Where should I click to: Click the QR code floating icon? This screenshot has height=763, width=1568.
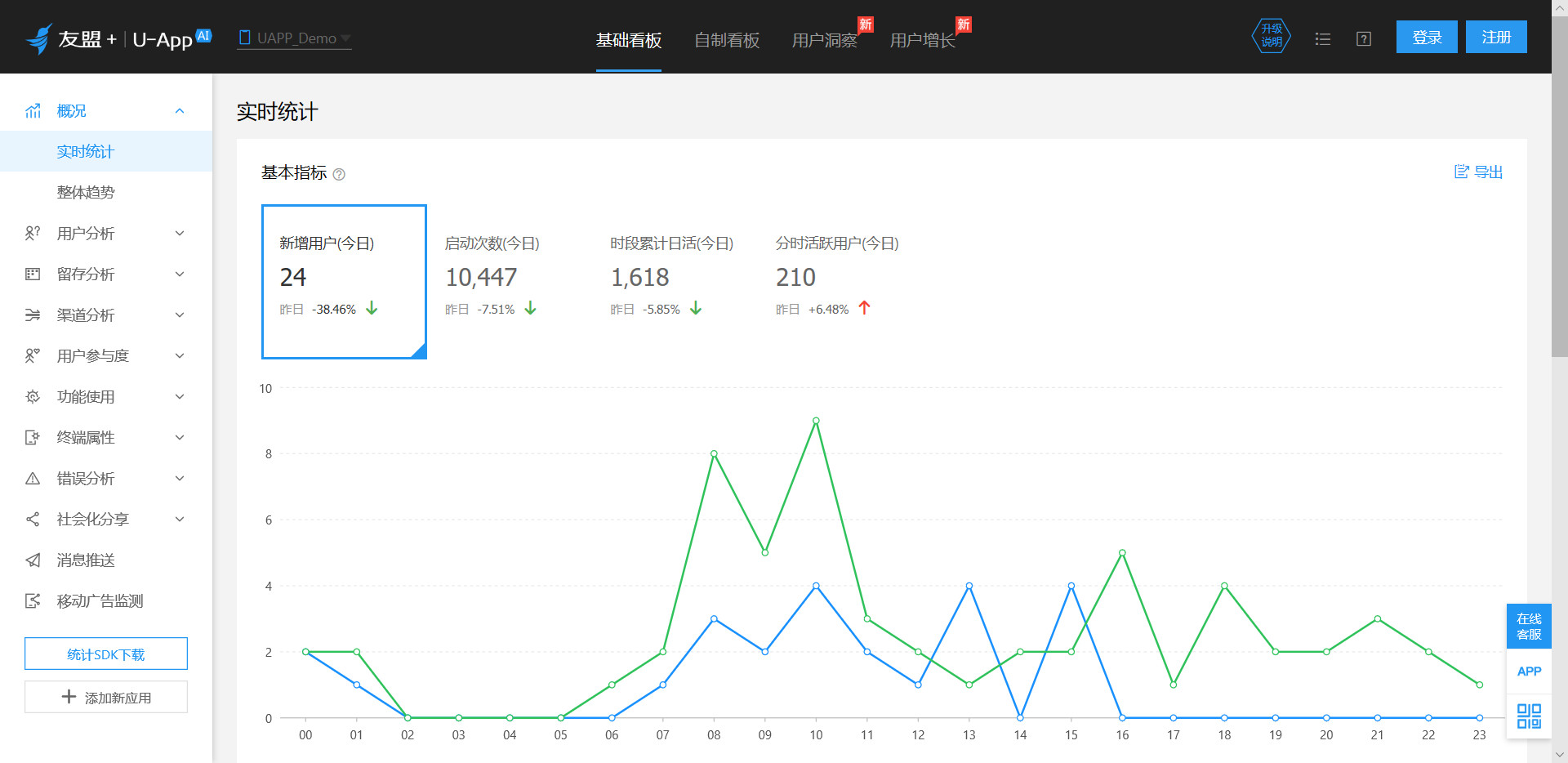pos(1529,716)
